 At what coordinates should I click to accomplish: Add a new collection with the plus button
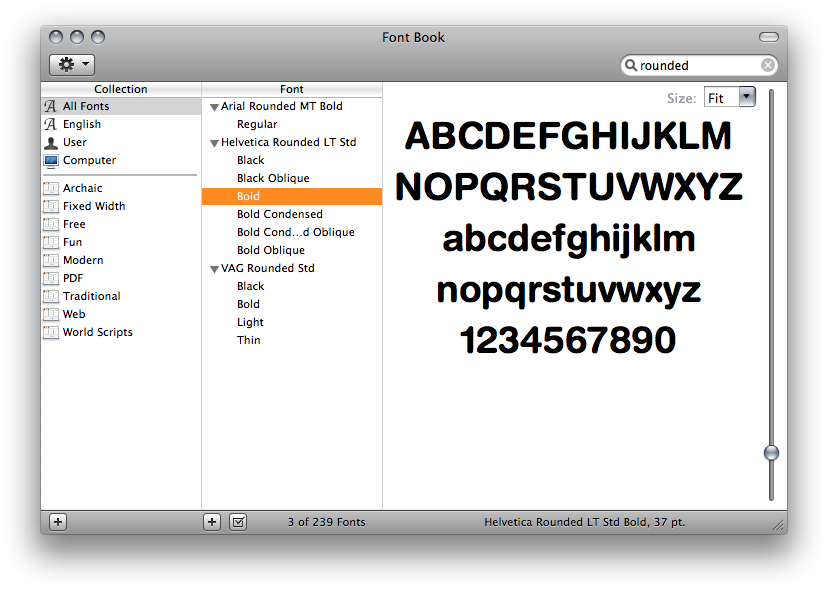(57, 521)
